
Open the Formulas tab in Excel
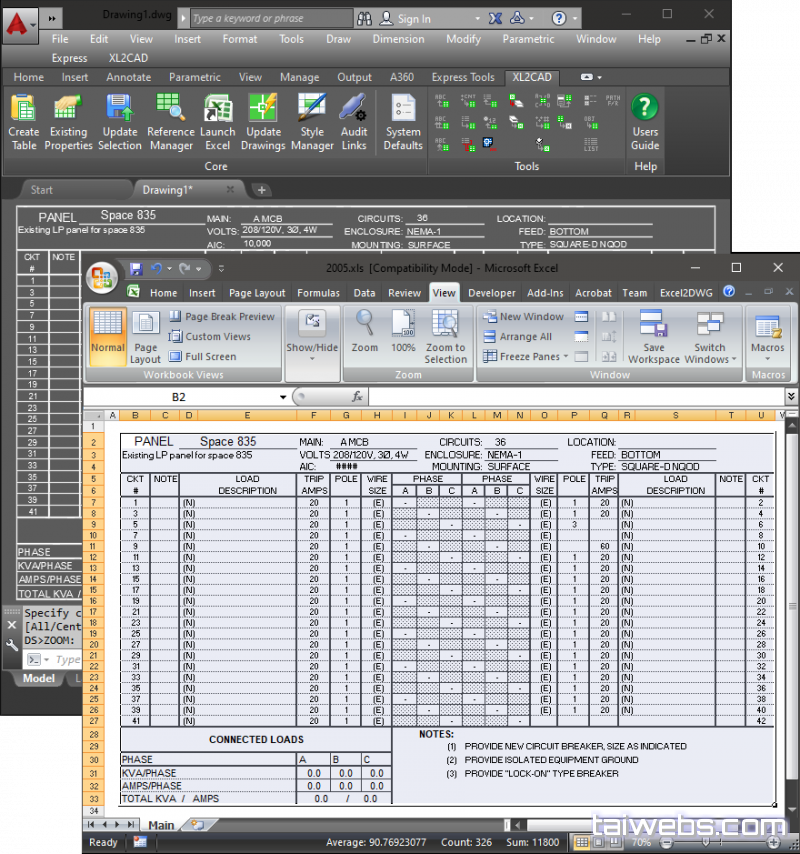click(318, 293)
